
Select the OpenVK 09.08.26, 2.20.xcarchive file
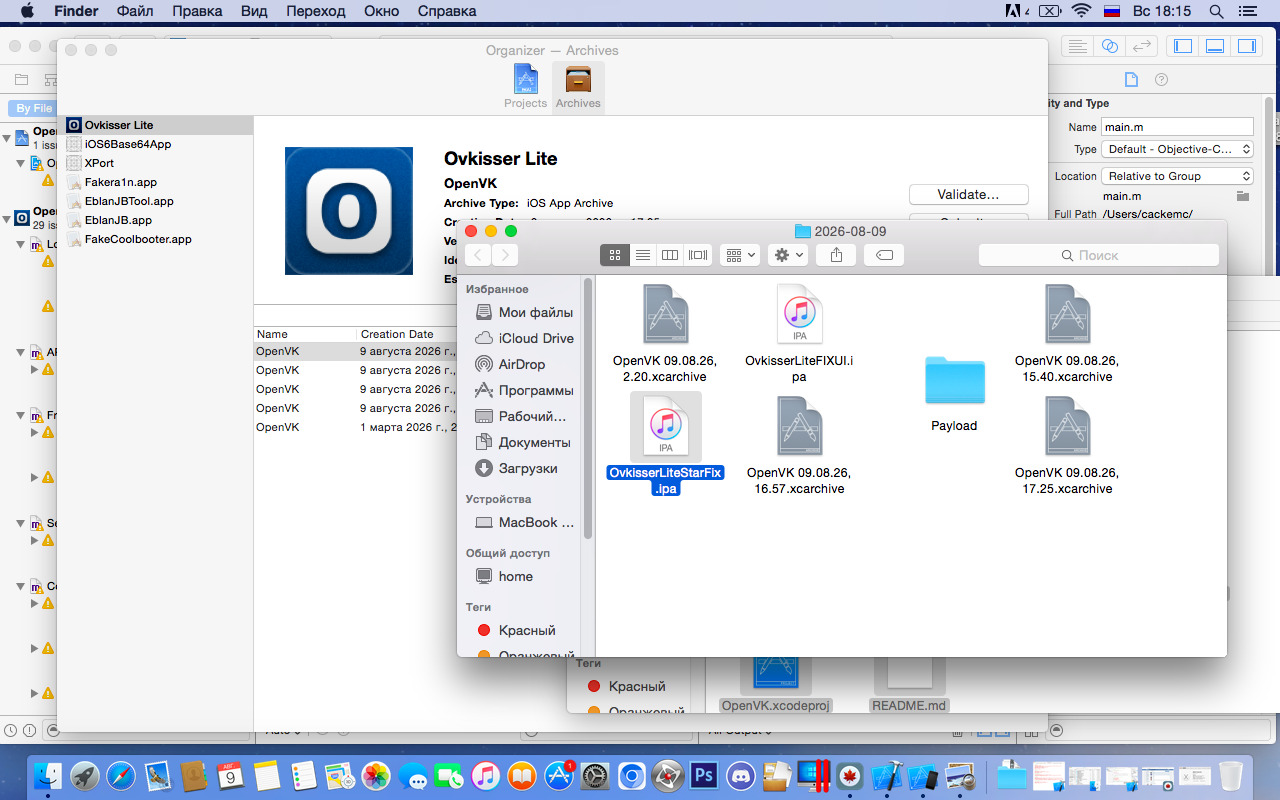pos(666,334)
